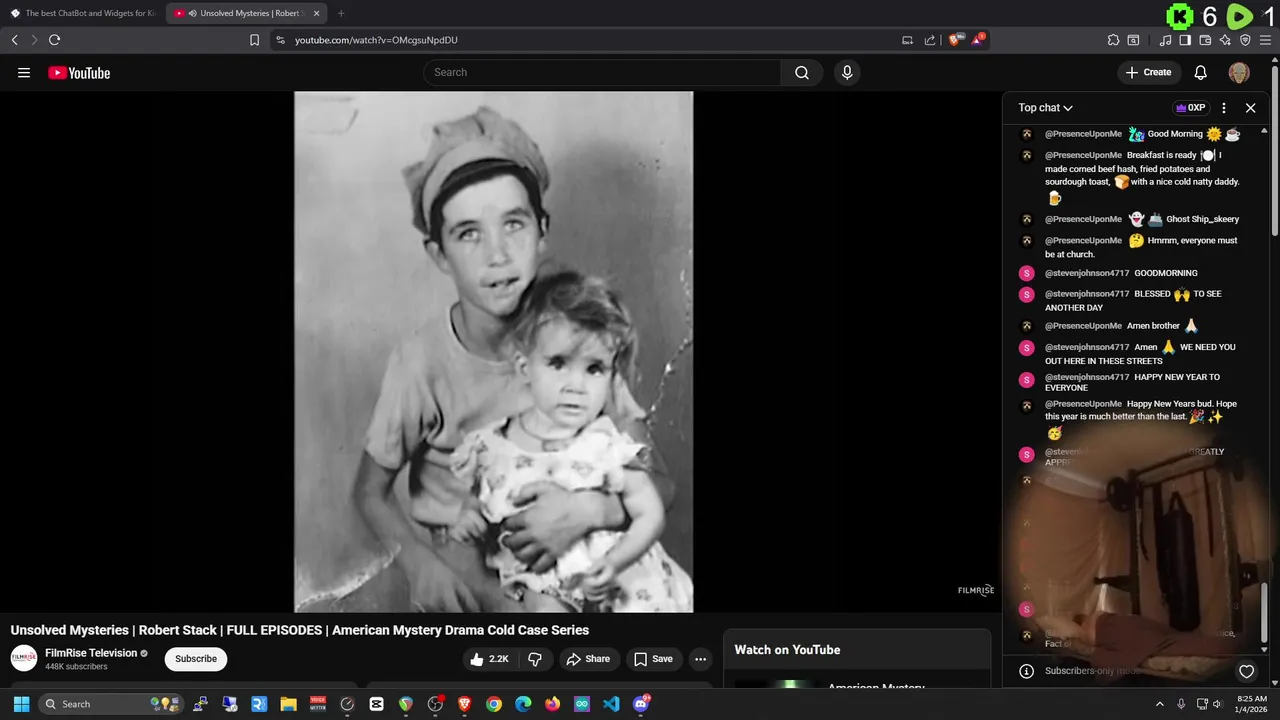Open Brave Leo AI sparkle icon

(x=1225, y=40)
